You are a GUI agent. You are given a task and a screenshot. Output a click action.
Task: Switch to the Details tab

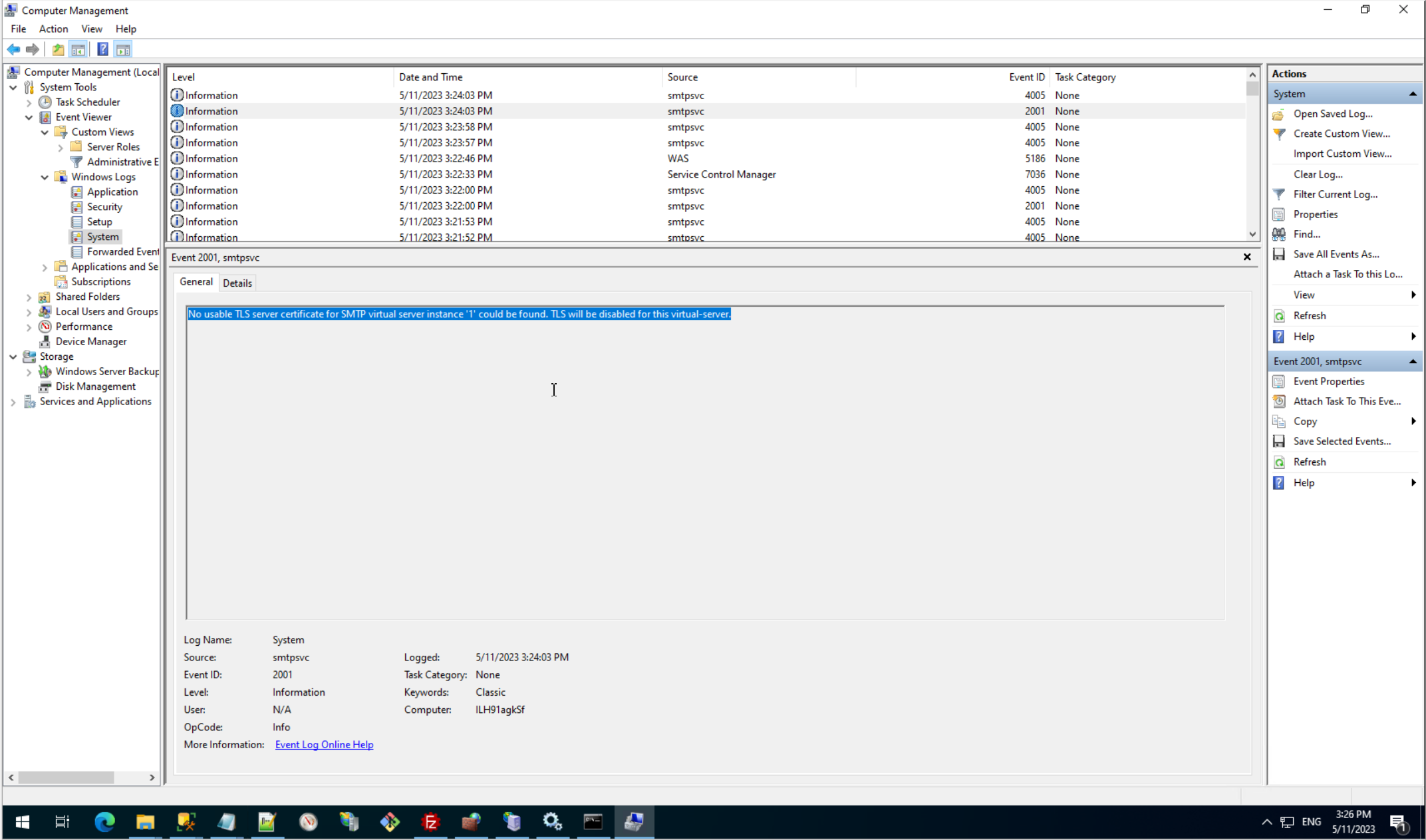[x=237, y=283]
